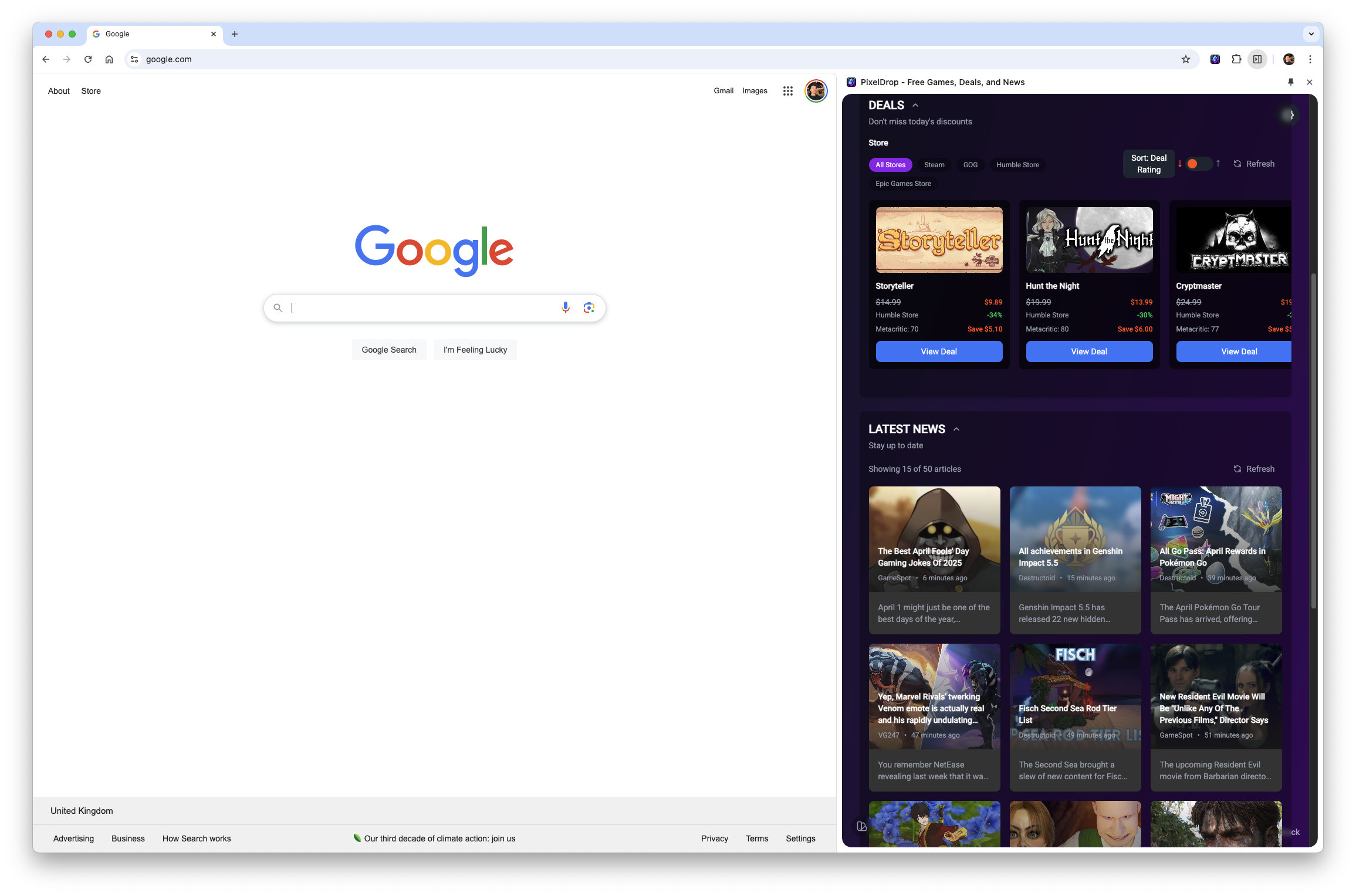Viewport: 1356px width, 896px height.
Task: Select the Steam store filter
Action: [x=934, y=165]
